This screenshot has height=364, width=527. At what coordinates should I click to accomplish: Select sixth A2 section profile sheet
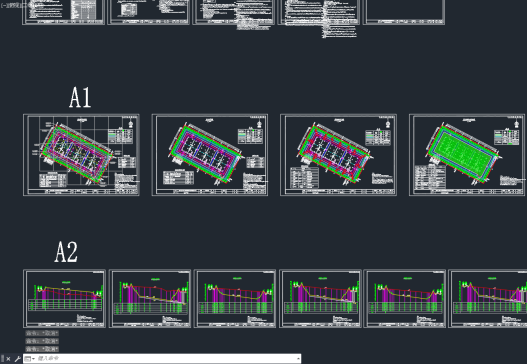[x=488, y=298]
